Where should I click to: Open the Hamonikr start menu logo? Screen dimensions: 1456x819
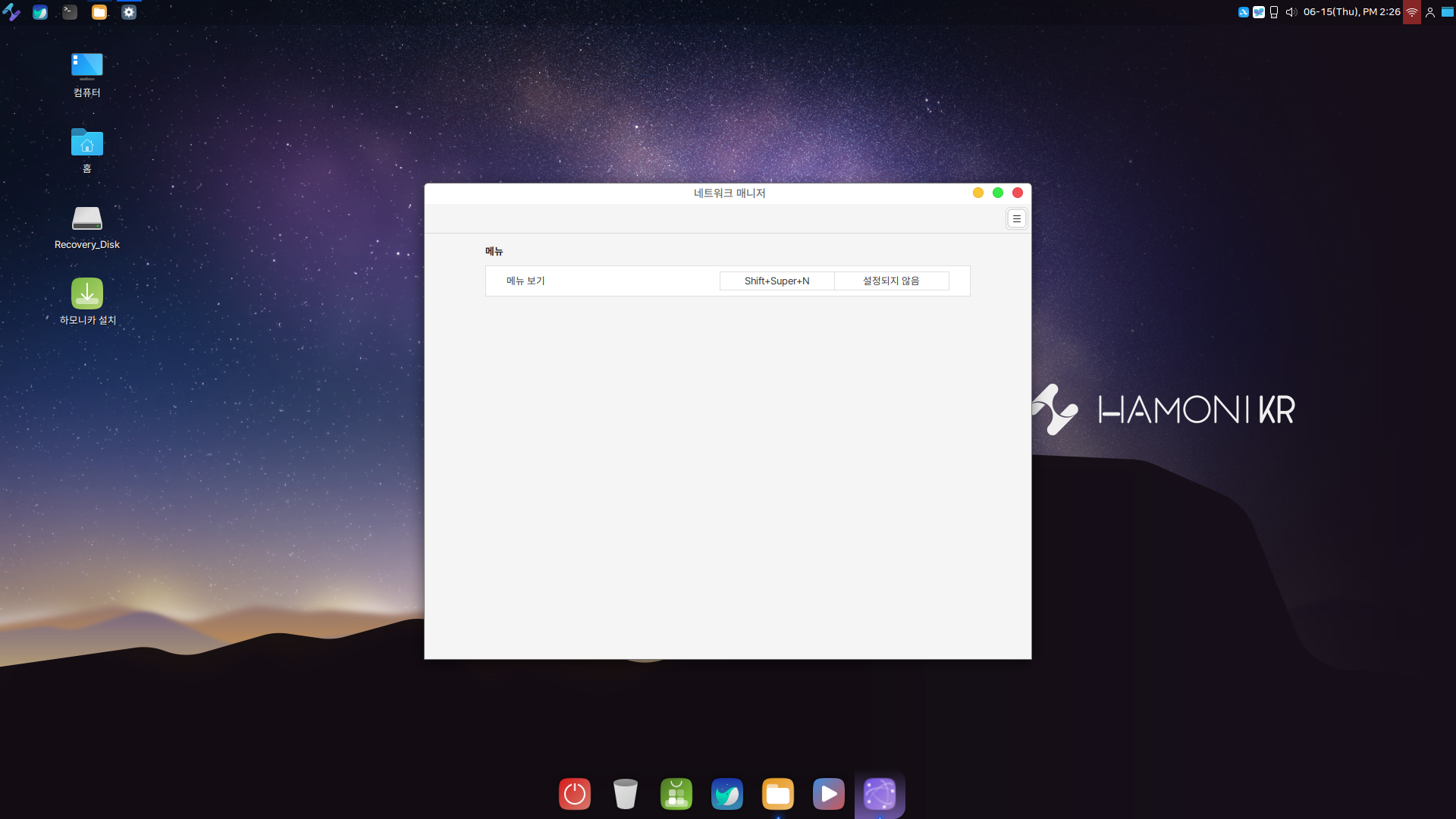(x=11, y=12)
